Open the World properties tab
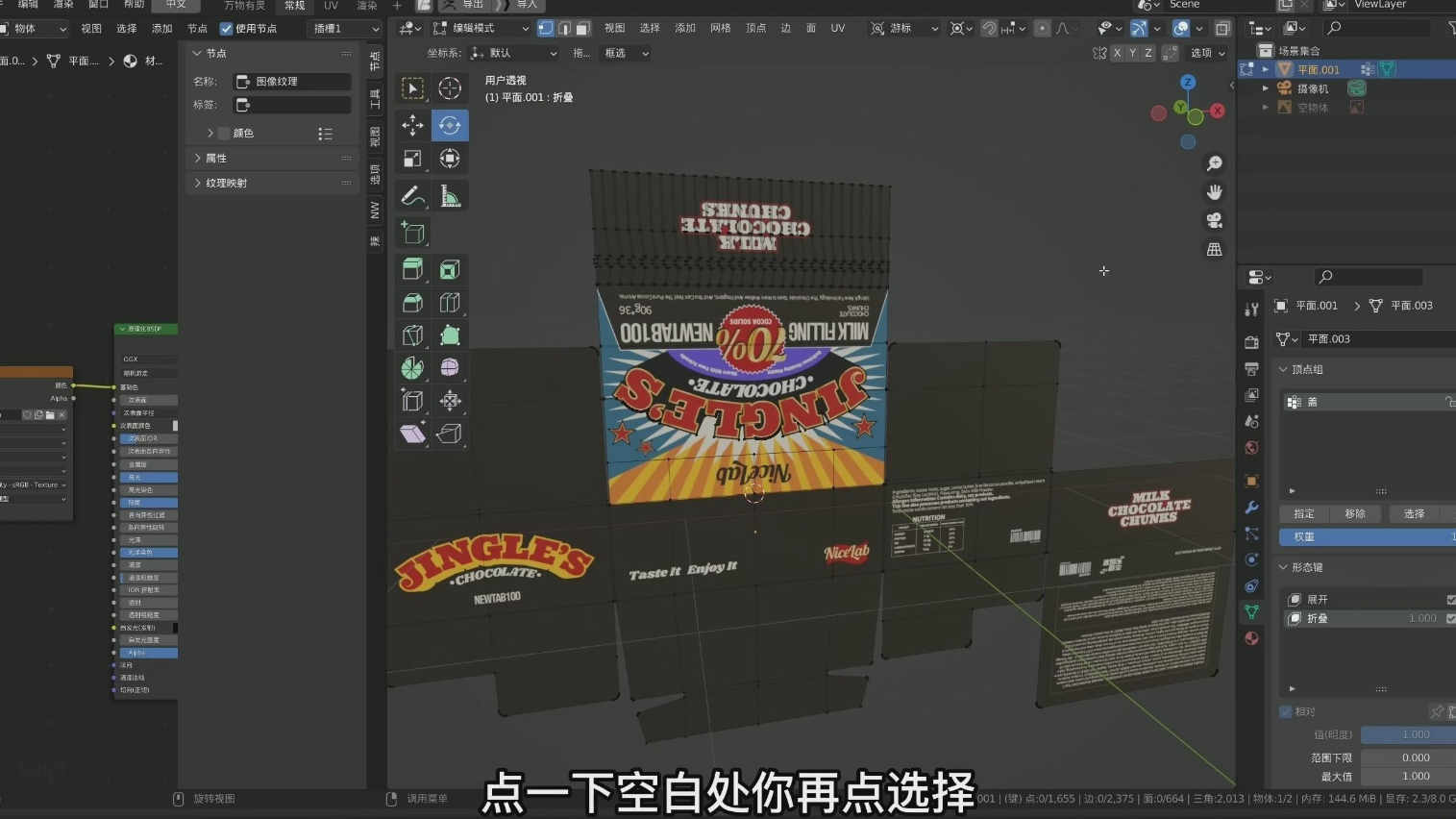The width and height of the screenshot is (1456, 819). (1251, 448)
